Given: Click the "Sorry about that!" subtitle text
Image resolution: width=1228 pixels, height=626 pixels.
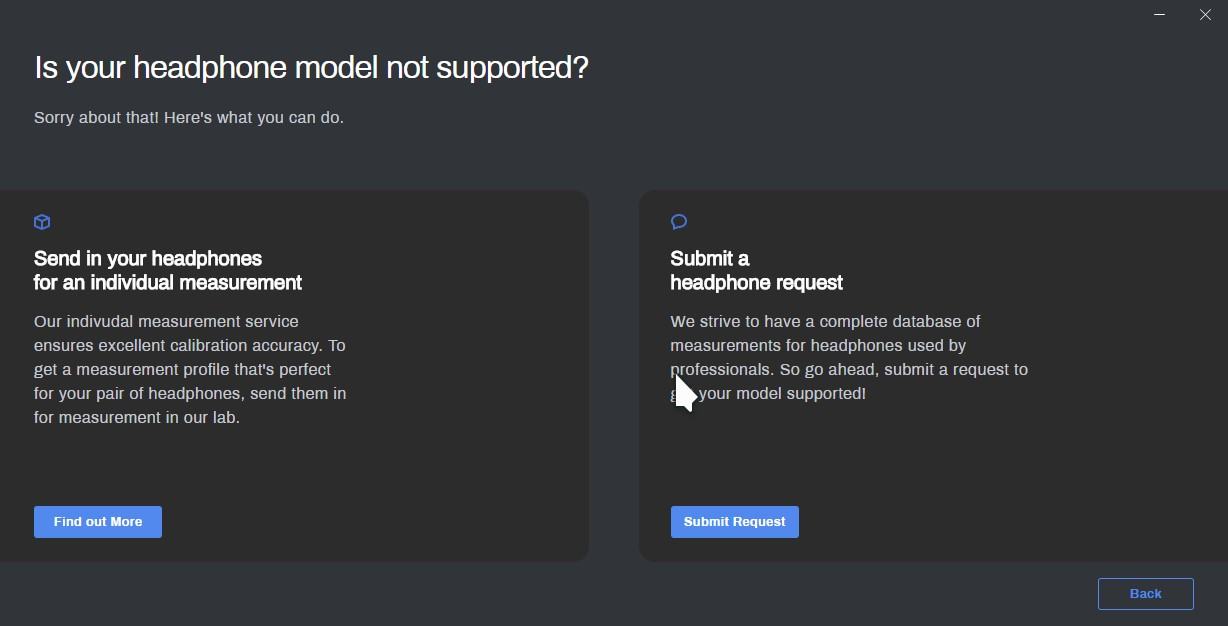Looking at the screenshot, I should (x=189, y=118).
